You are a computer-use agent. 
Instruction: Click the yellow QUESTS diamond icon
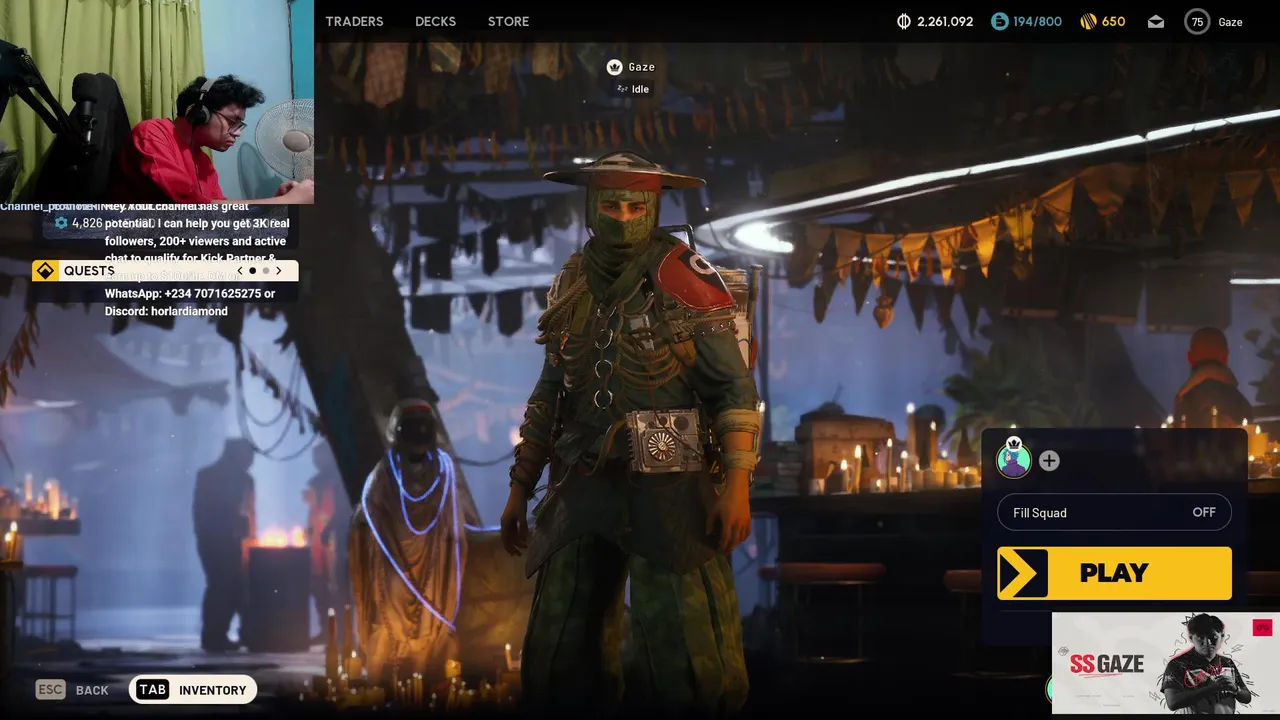pos(44,271)
